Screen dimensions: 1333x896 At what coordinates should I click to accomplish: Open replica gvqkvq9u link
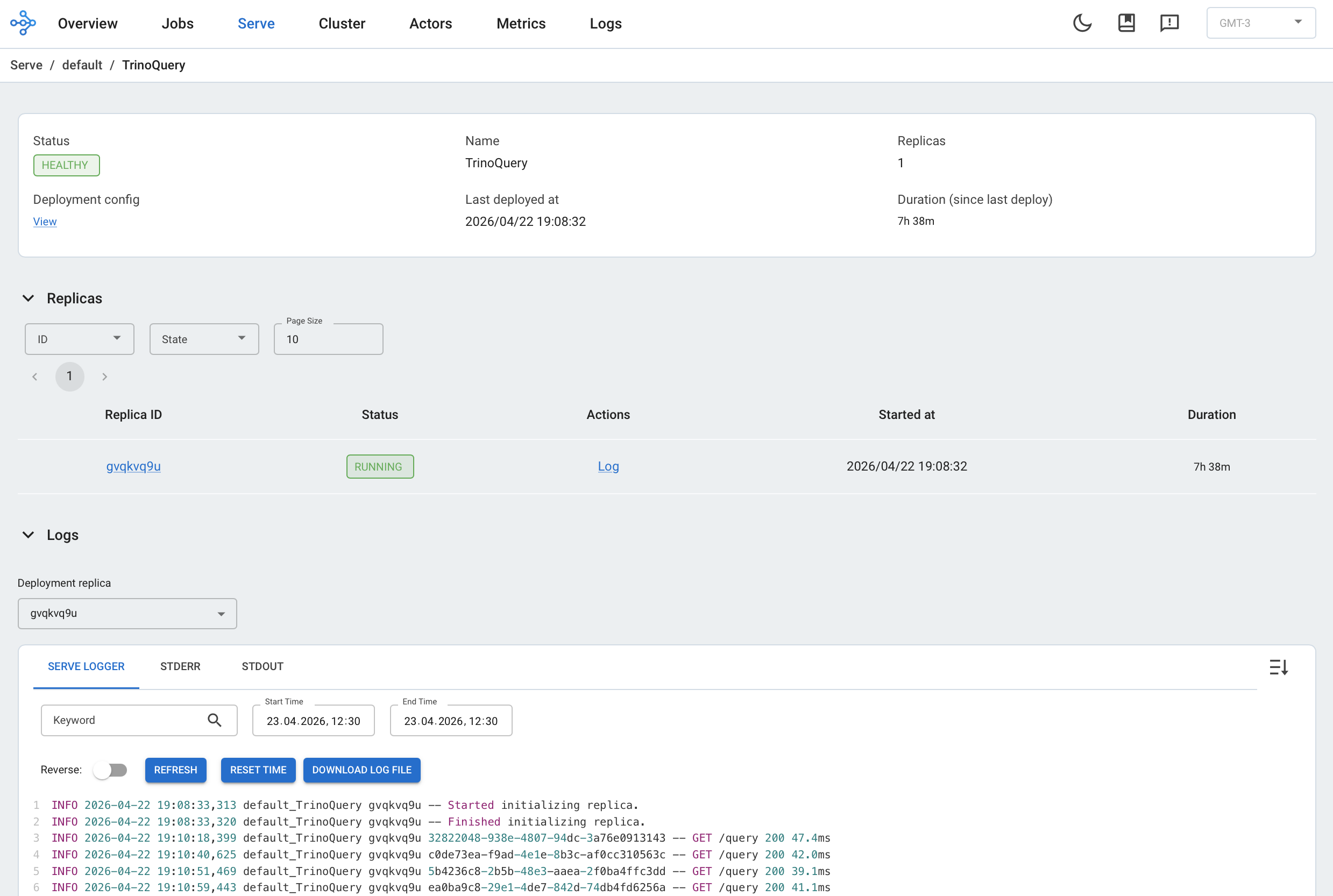(133, 466)
